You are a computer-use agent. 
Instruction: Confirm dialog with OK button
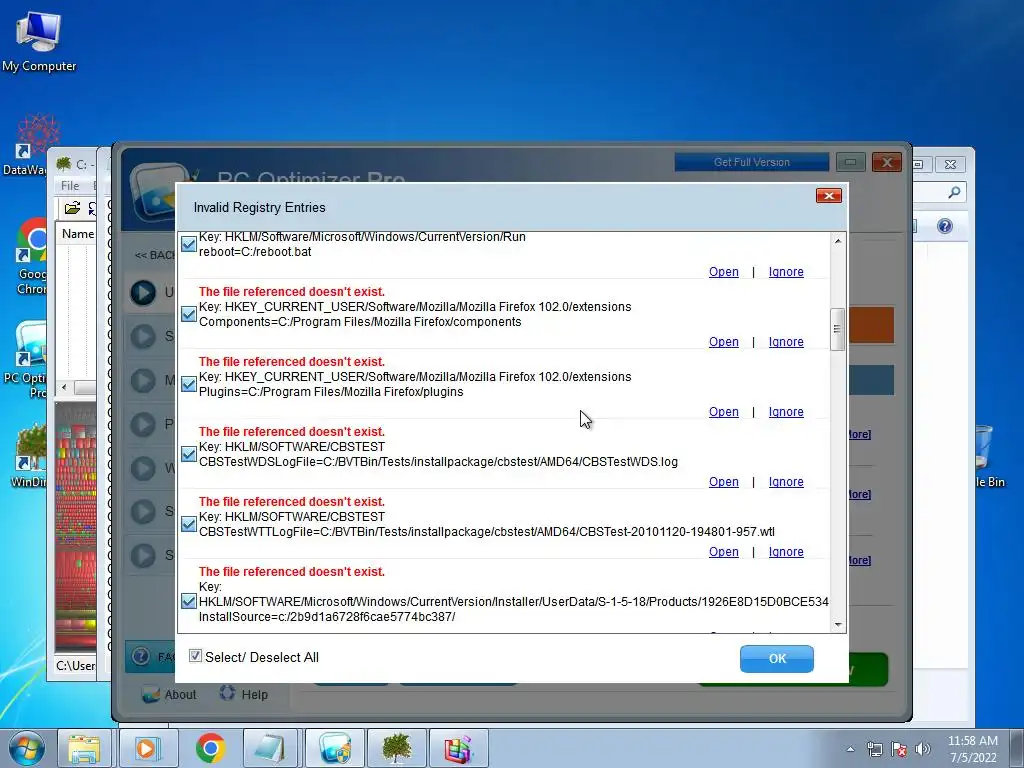pyautogui.click(x=776, y=658)
